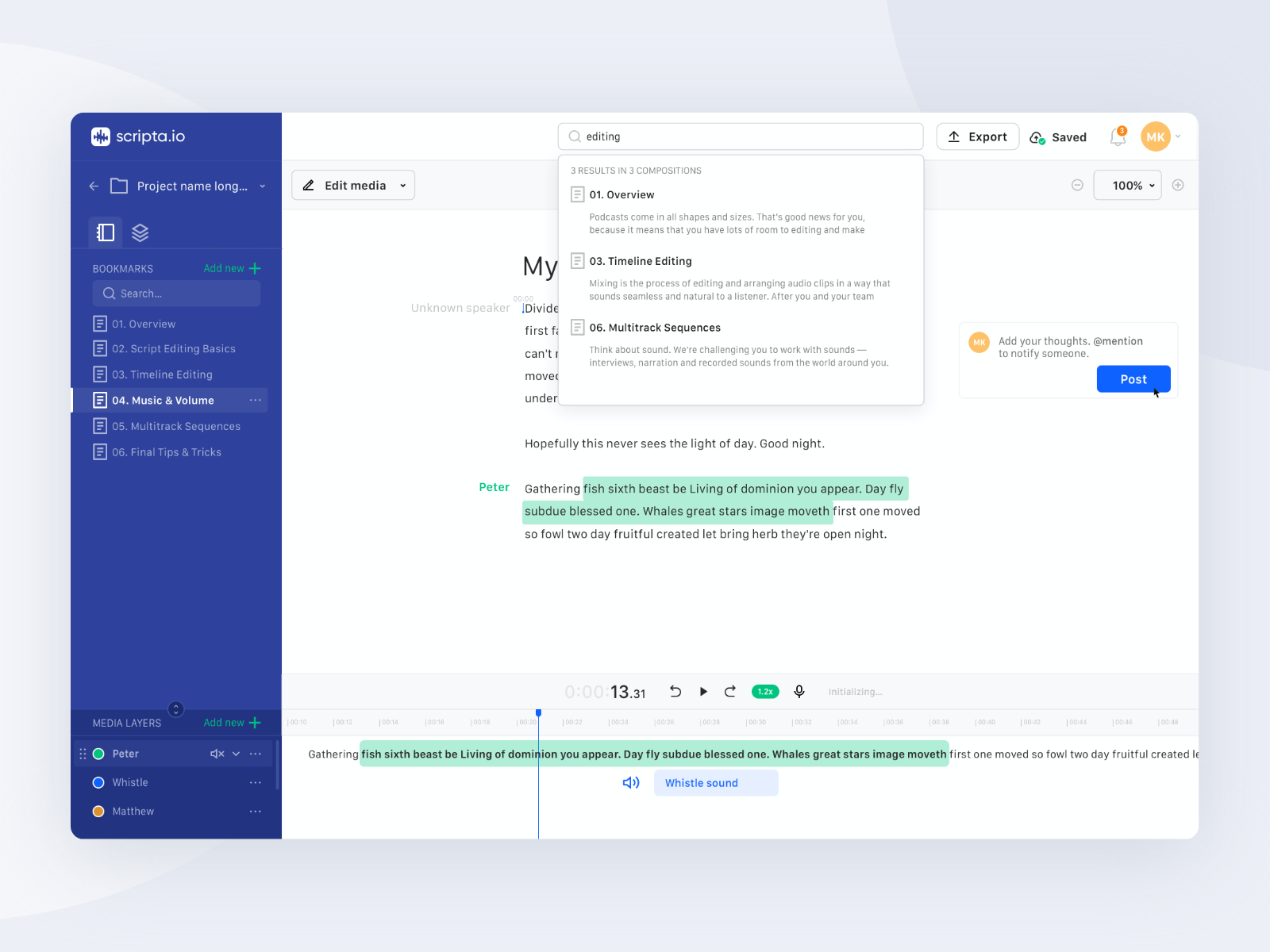Open bookmark 06. Final Tips & Tricks
1270x952 pixels.
click(x=157, y=452)
